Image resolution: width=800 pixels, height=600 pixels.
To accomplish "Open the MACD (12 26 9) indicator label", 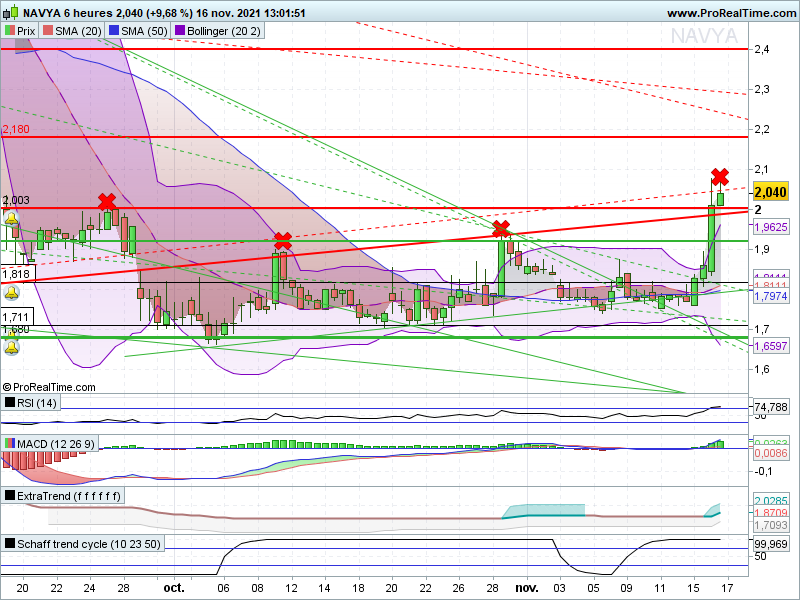I will pos(56,444).
